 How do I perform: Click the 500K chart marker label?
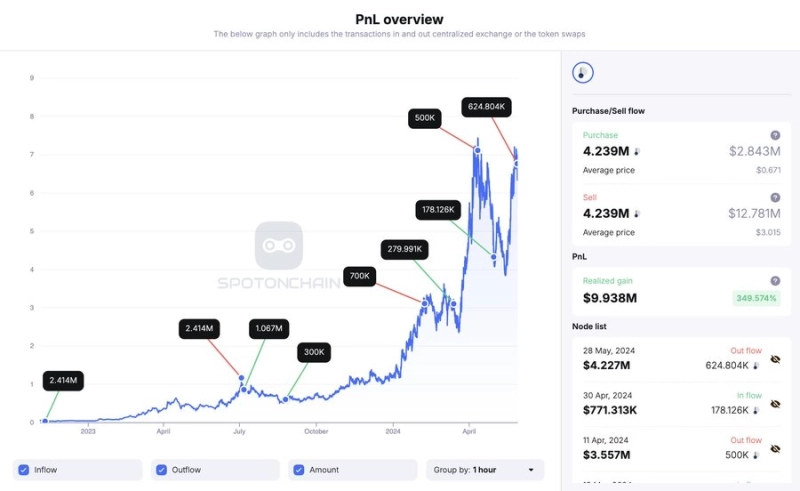(x=424, y=118)
